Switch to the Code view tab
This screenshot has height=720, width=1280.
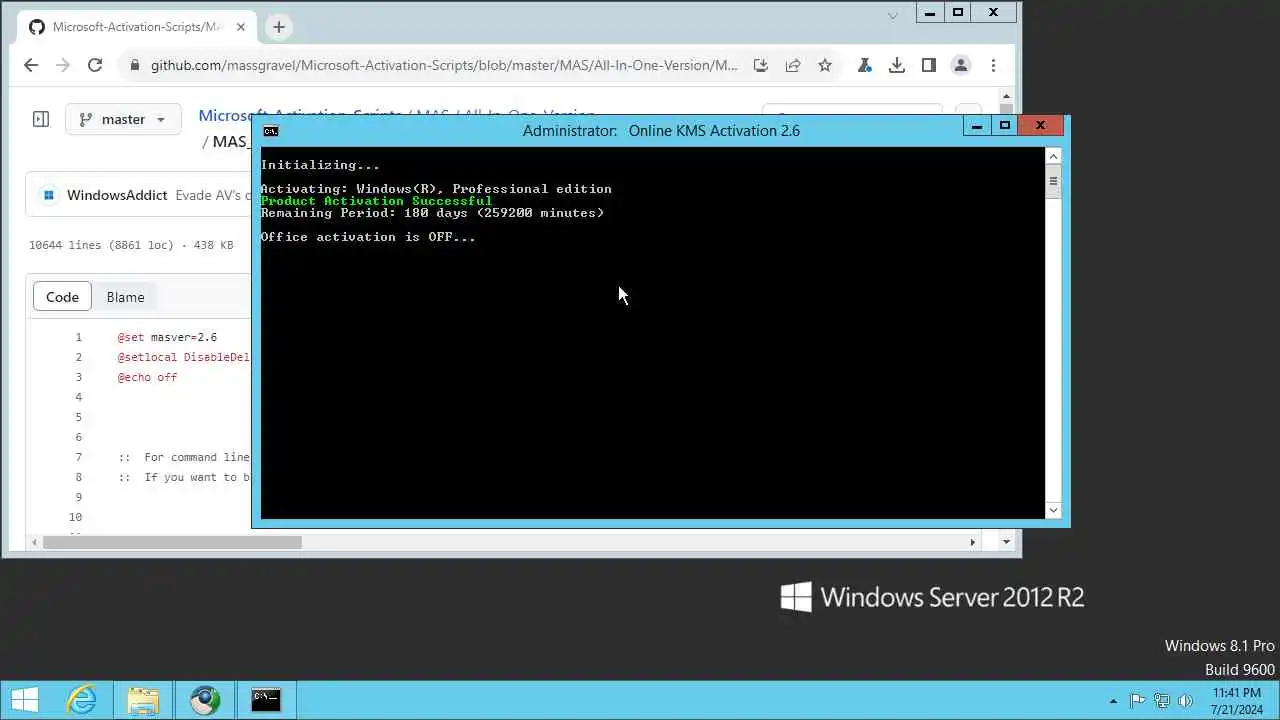[x=62, y=297]
